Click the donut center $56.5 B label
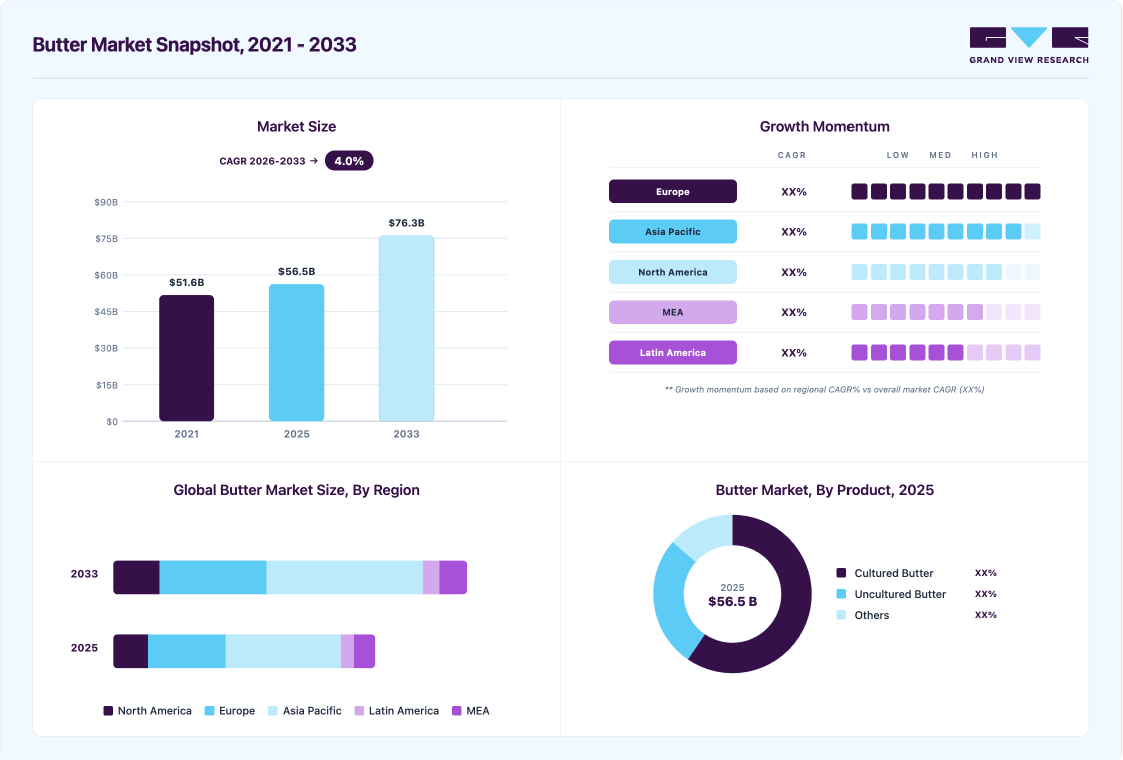Viewport: 1123px width, 760px height. pyautogui.click(x=733, y=602)
